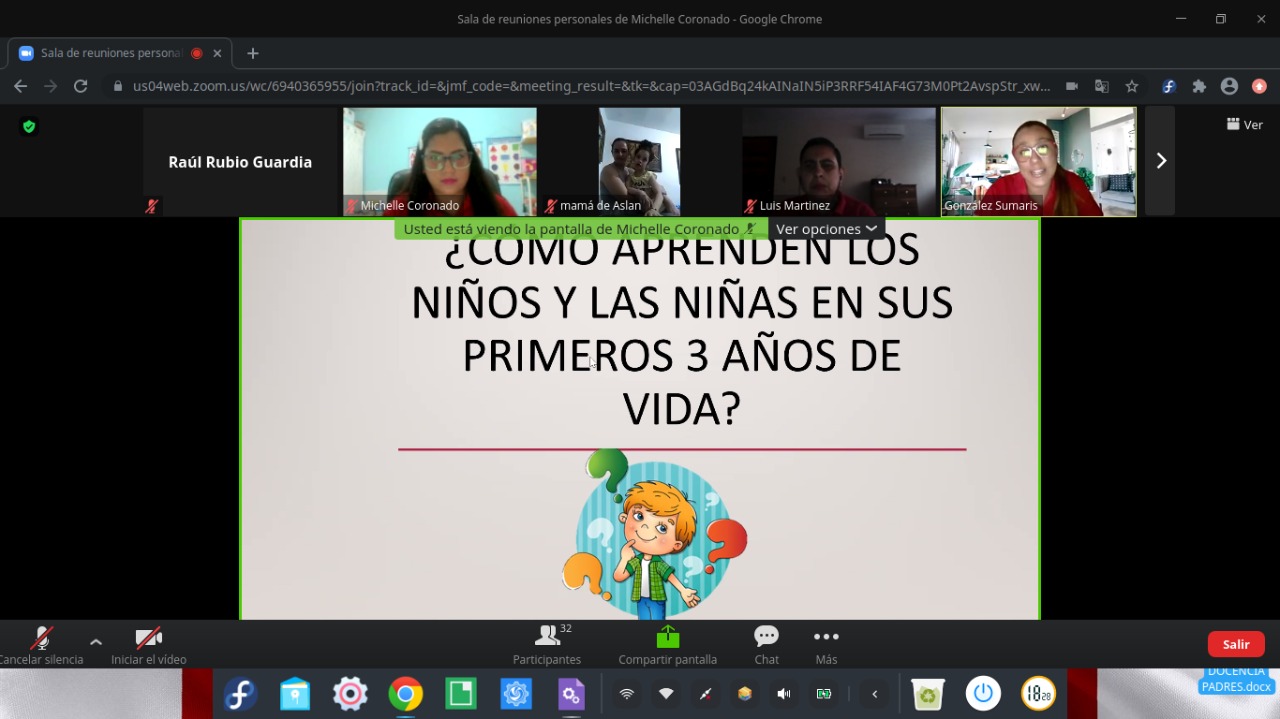Expand audio options arrow beside microphone
Image resolution: width=1280 pixels, height=719 pixels.
(96, 642)
